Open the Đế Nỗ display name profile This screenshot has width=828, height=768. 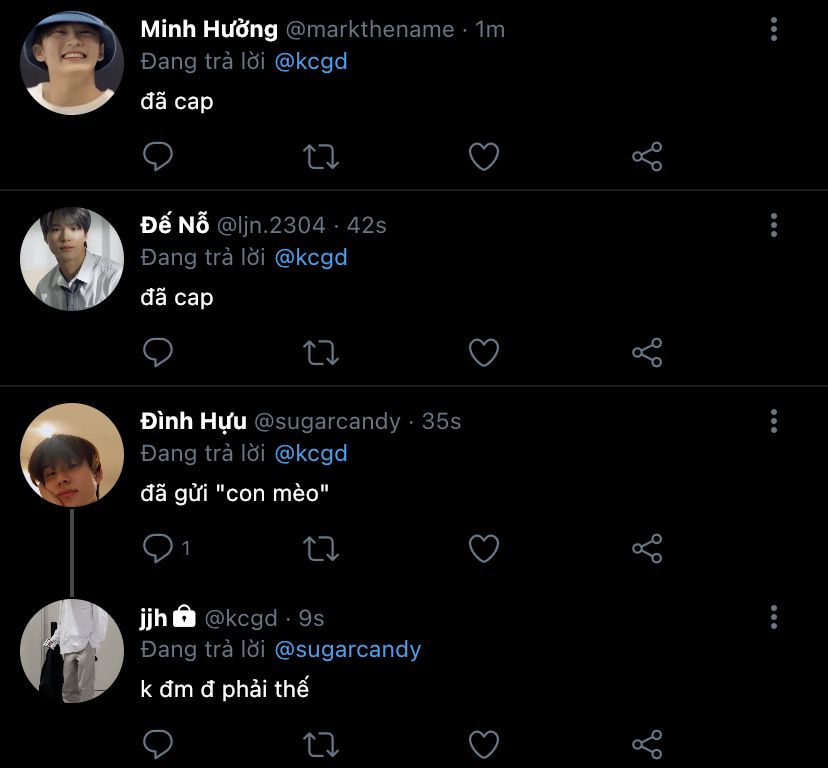point(175,225)
